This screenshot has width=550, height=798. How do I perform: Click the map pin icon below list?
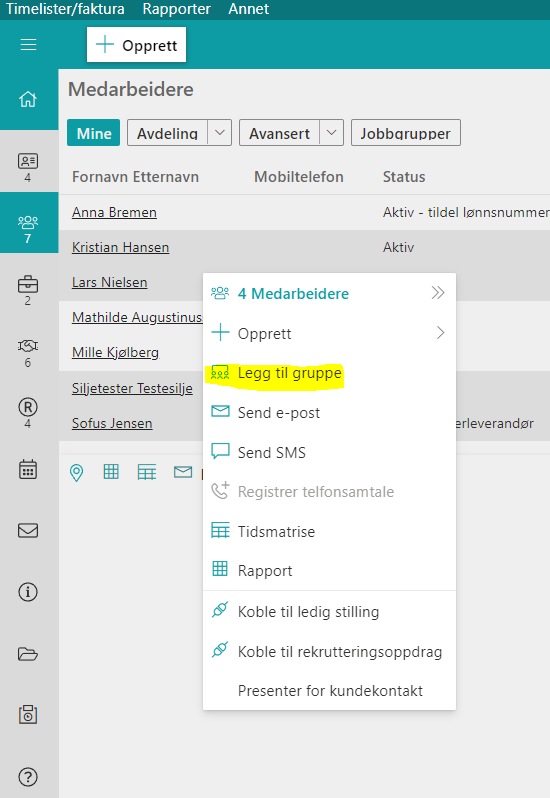(x=76, y=473)
